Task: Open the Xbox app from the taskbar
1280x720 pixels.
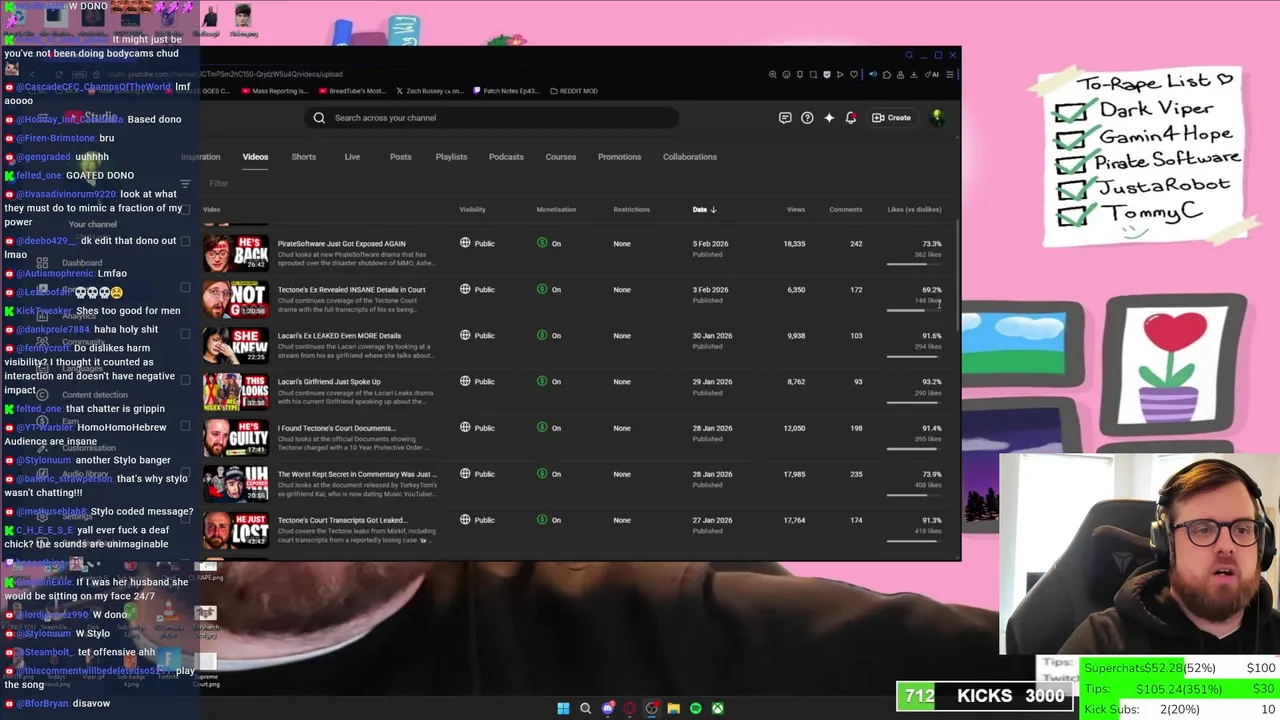Action: click(x=717, y=708)
